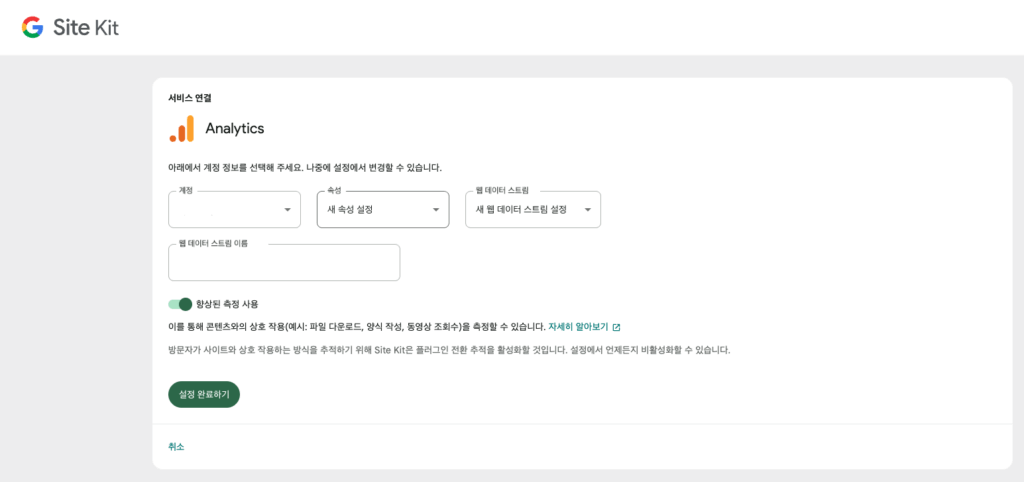The height and width of the screenshot is (482, 1024).
Task: Click the 서비스 연결 heading
Action: click(x=190, y=98)
